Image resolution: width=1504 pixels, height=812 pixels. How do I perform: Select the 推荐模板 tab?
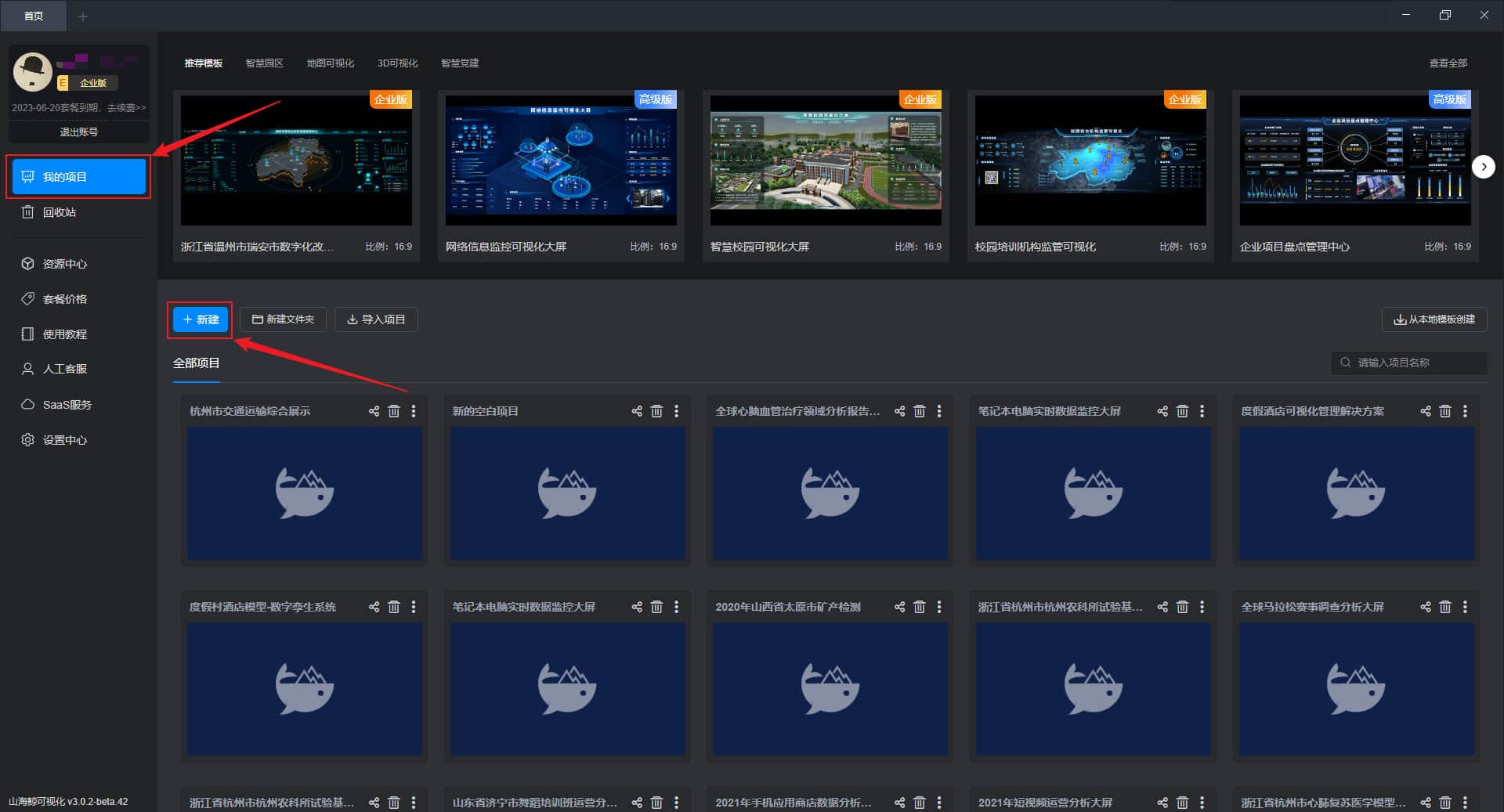click(204, 63)
